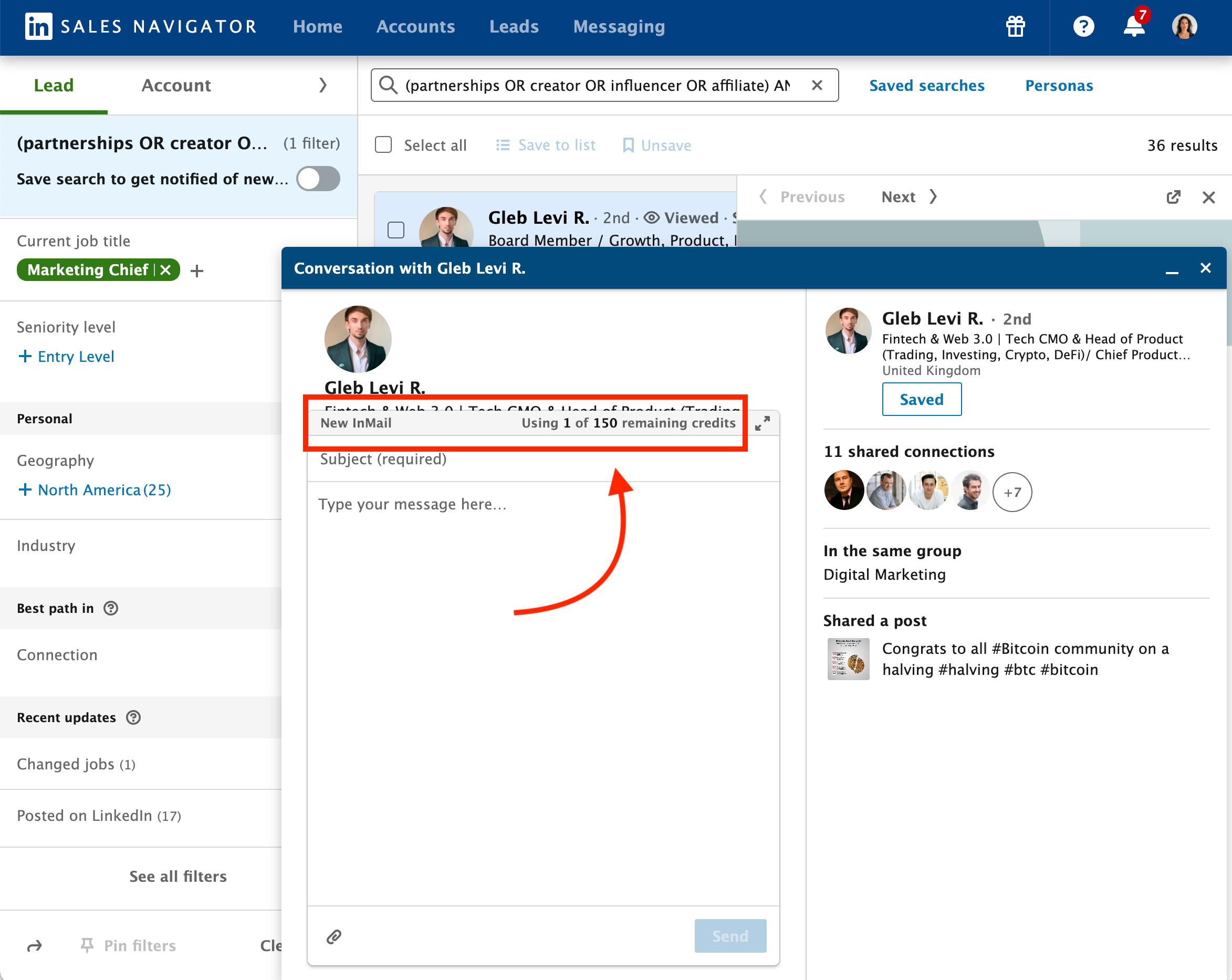Open the Leads menu

514,26
